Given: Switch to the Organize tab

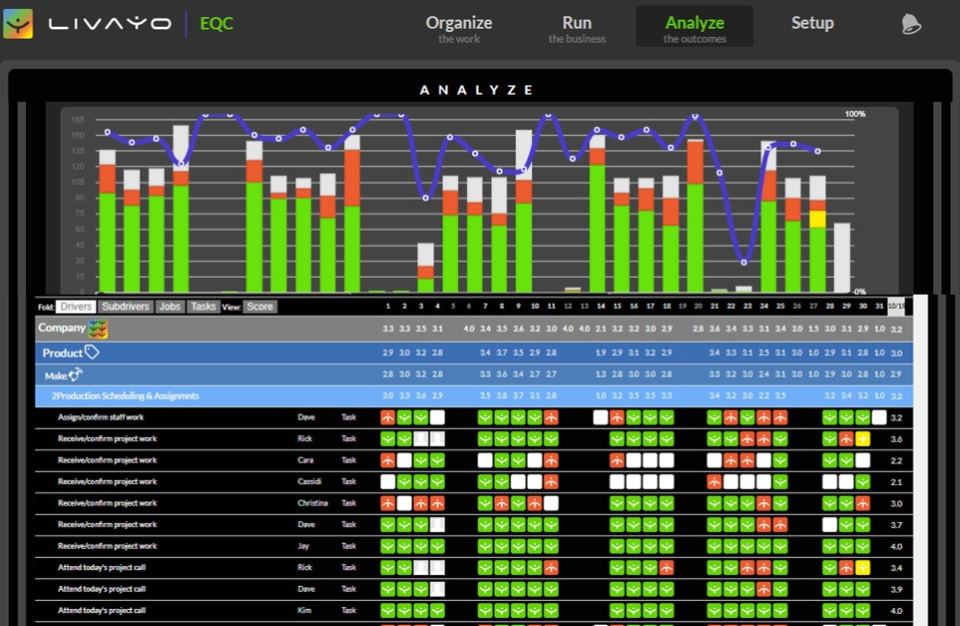Looking at the screenshot, I should [x=458, y=23].
